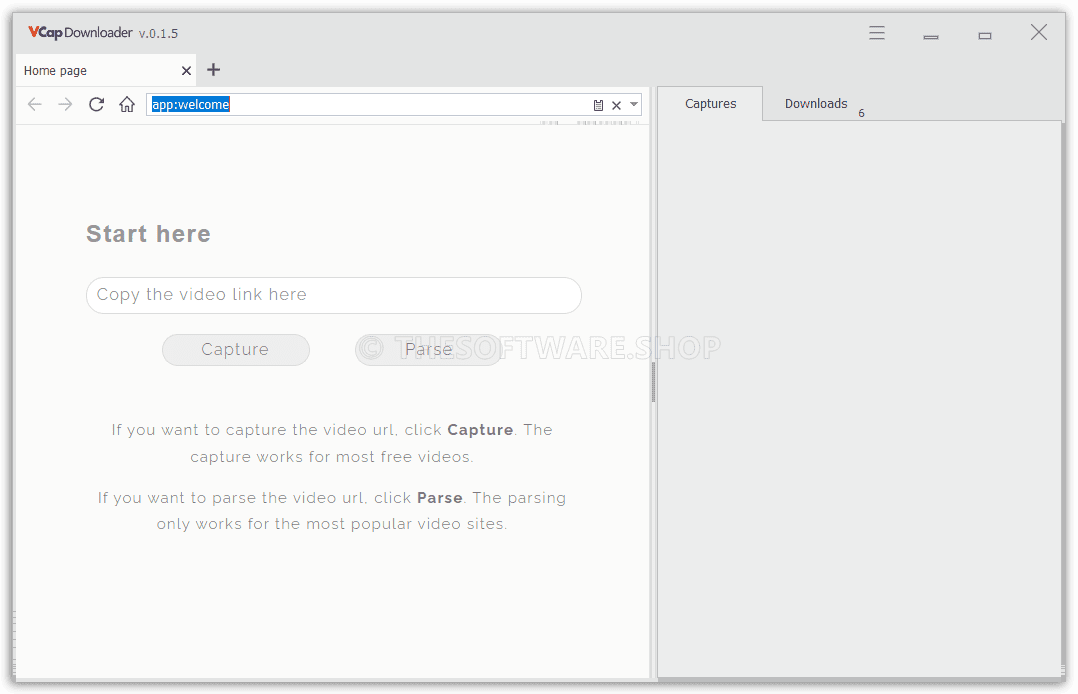
Task: Minimize the VCap Downloader window
Action: pyautogui.click(x=931, y=36)
